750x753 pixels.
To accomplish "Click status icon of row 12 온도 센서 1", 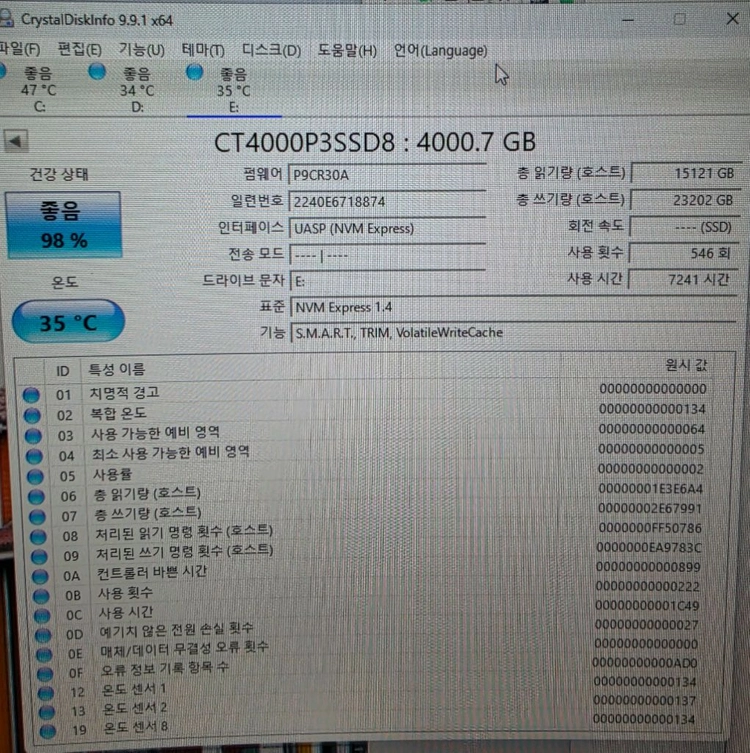I will (x=46, y=692).
